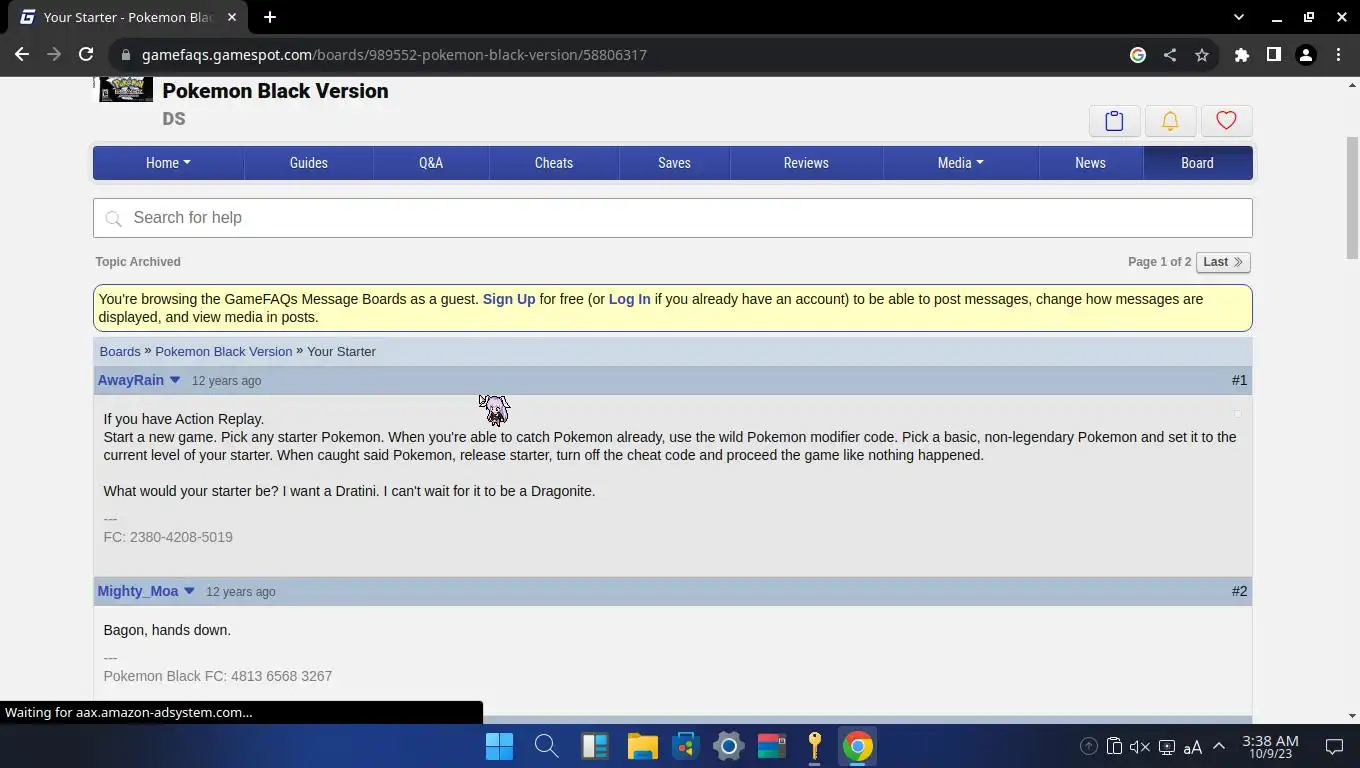Click the site lock icon in address bar
Viewport: 1360px width, 768px height.
coord(124,55)
